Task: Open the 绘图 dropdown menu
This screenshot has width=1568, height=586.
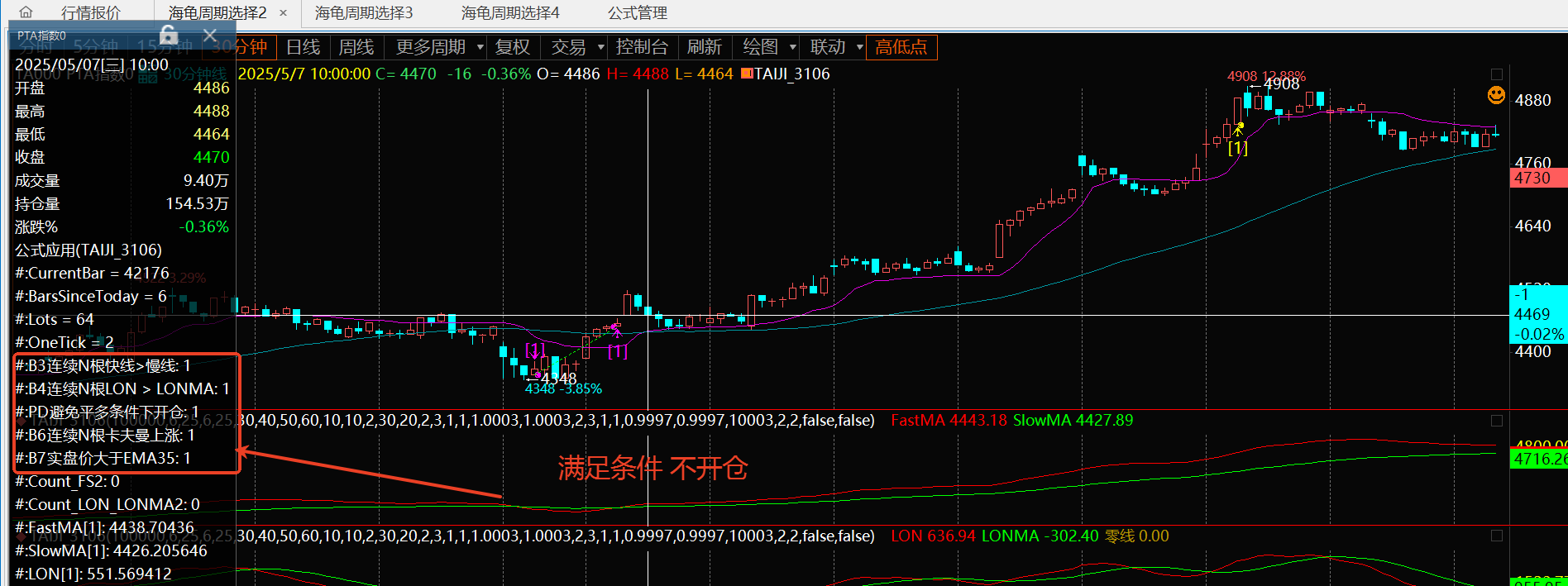Action: 769,47
